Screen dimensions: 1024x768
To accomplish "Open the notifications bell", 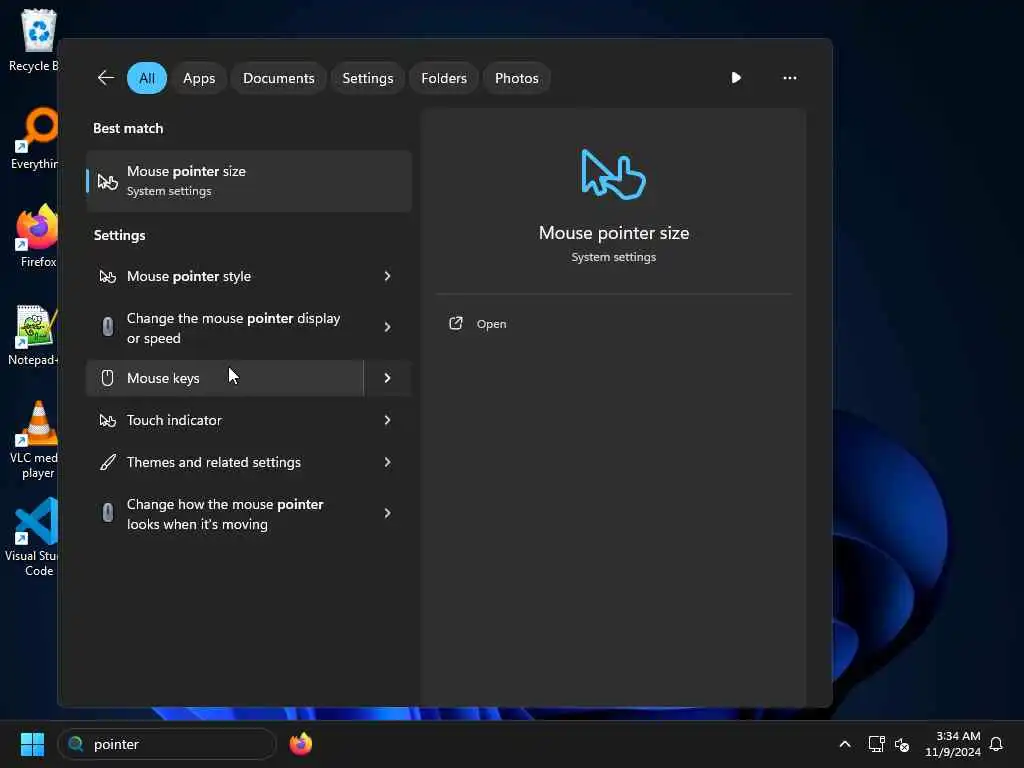I will [x=996, y=744].
